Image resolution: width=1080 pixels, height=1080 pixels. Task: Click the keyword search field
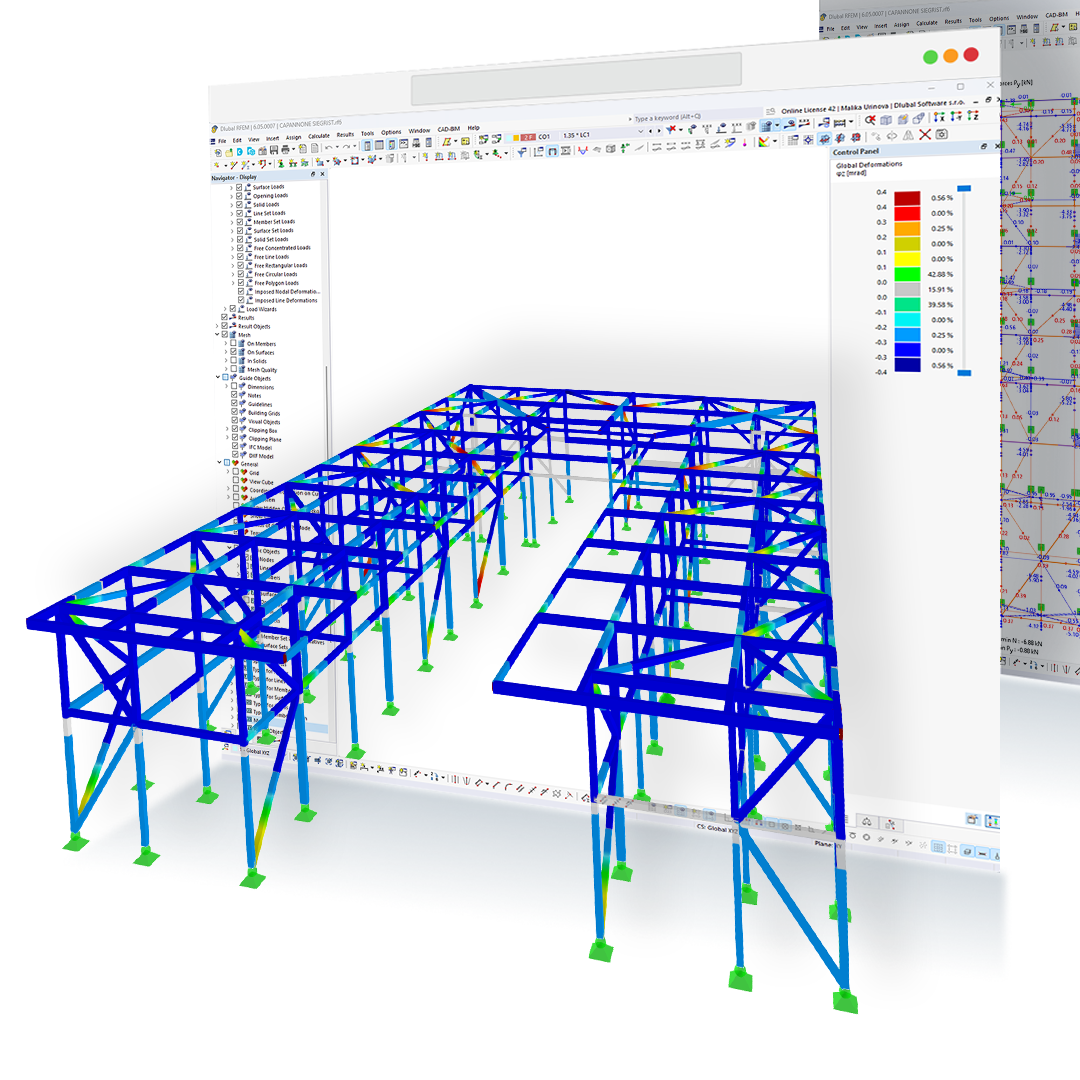tap(696, 117)
